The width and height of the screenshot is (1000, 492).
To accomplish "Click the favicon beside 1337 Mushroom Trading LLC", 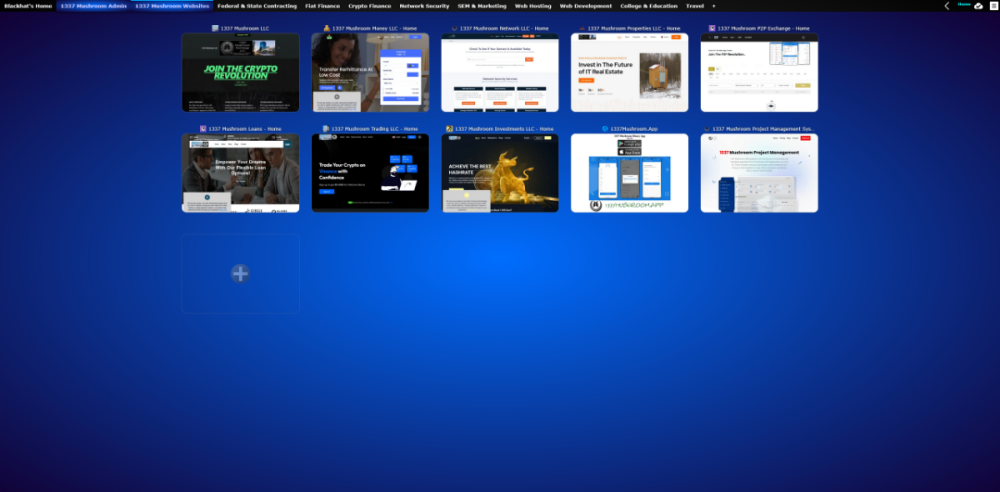I will point(326,129).
